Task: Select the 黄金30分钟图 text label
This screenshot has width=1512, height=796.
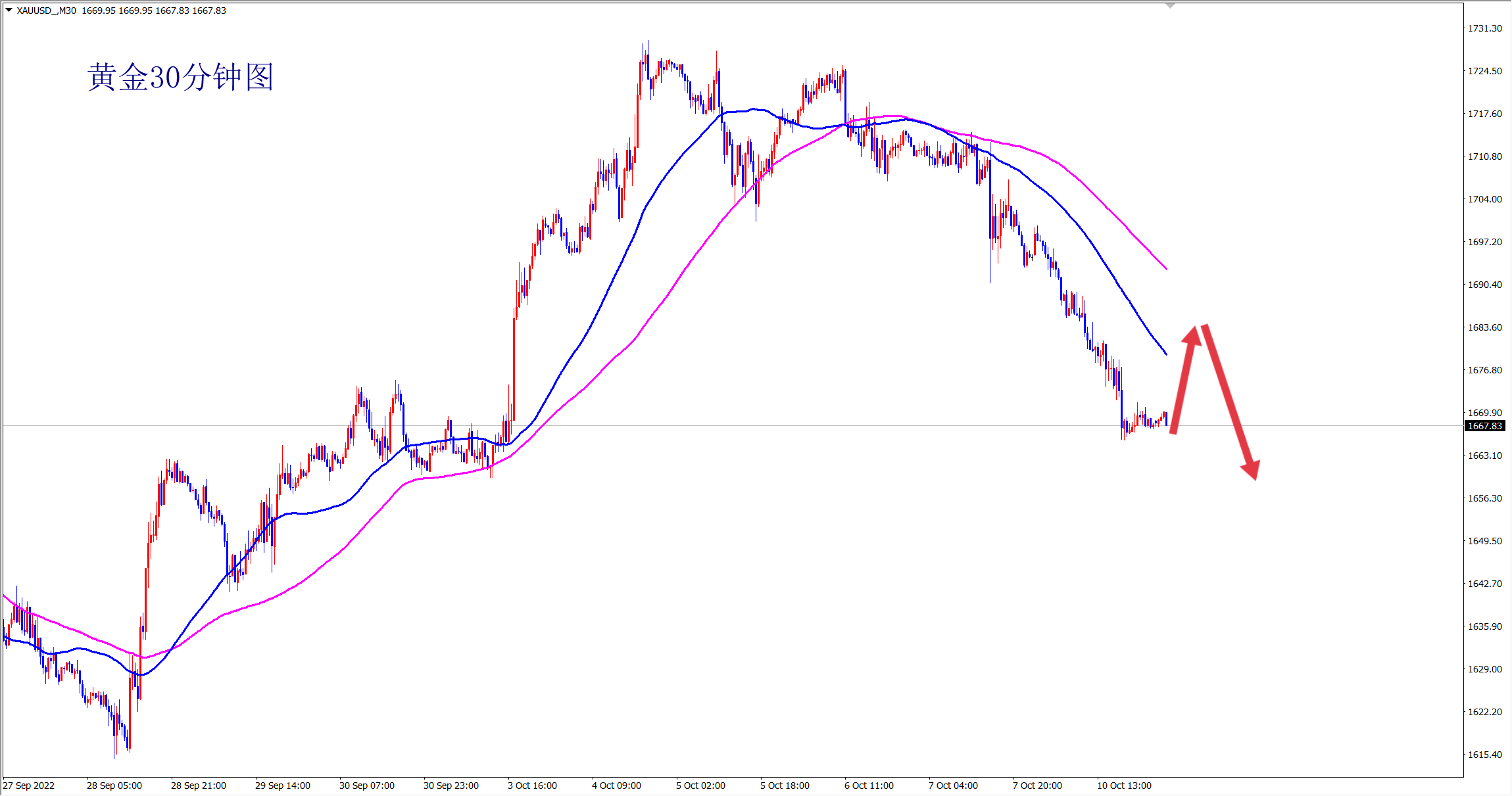Action: (180, 78)
